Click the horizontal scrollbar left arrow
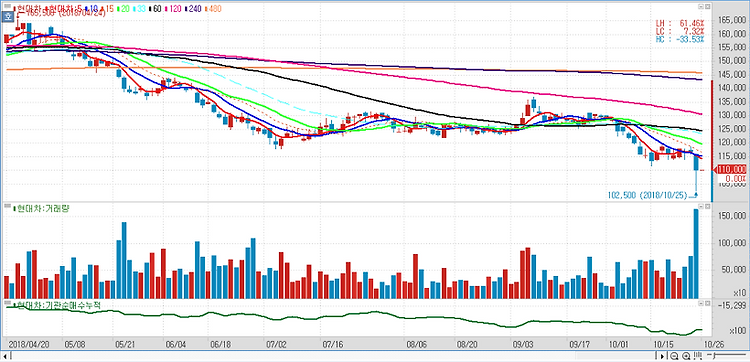This screenshot has width=750, height=362. (4, 356)
